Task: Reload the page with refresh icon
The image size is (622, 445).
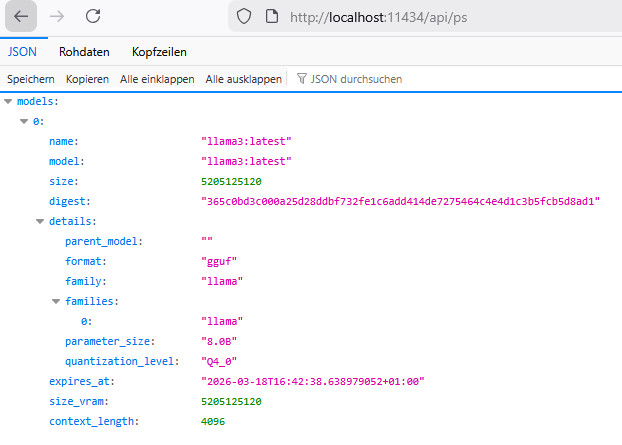Action: point(92,16)
